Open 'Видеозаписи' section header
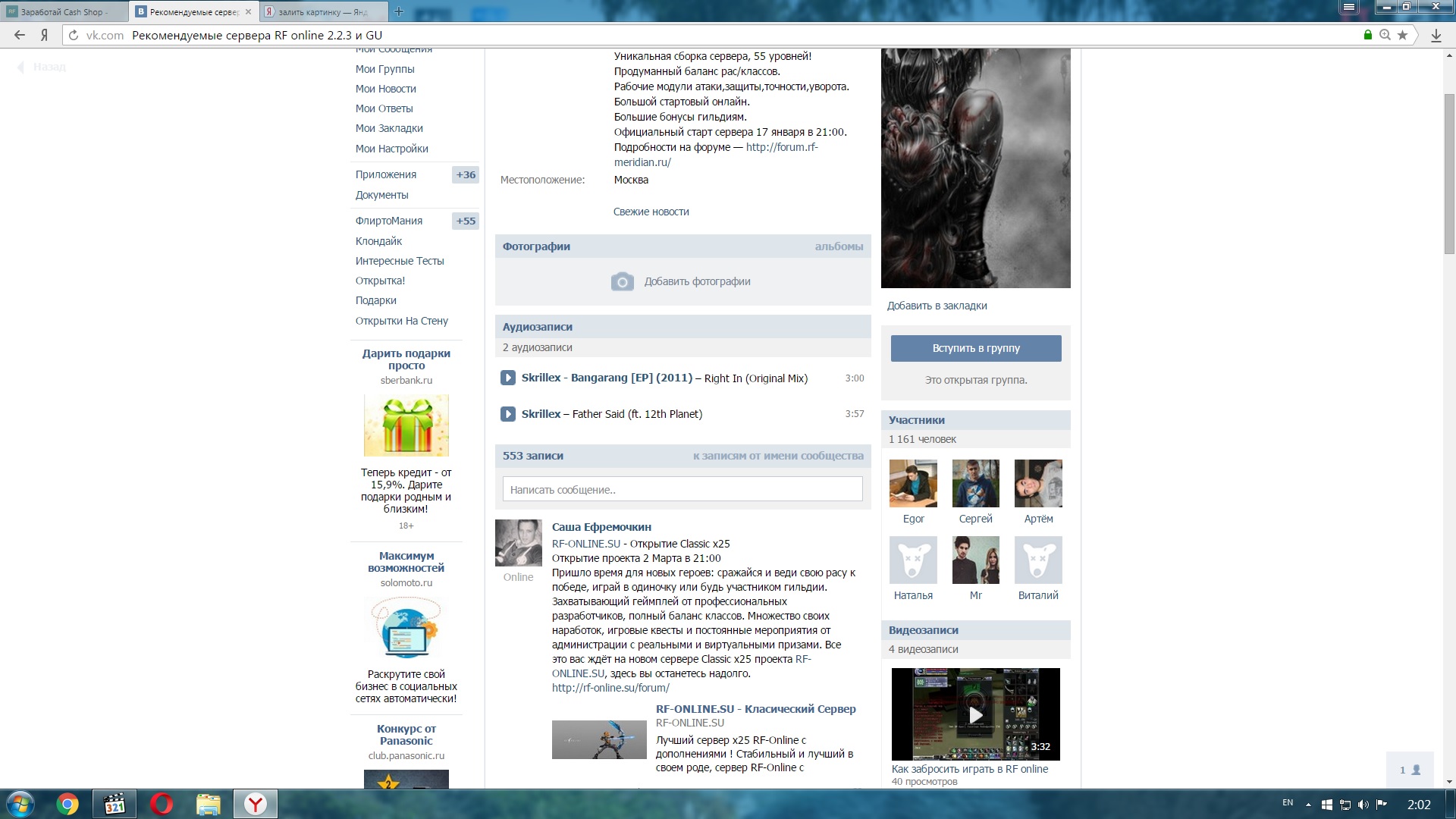The height and width of the screenshot is (819, 1456). 923,630
